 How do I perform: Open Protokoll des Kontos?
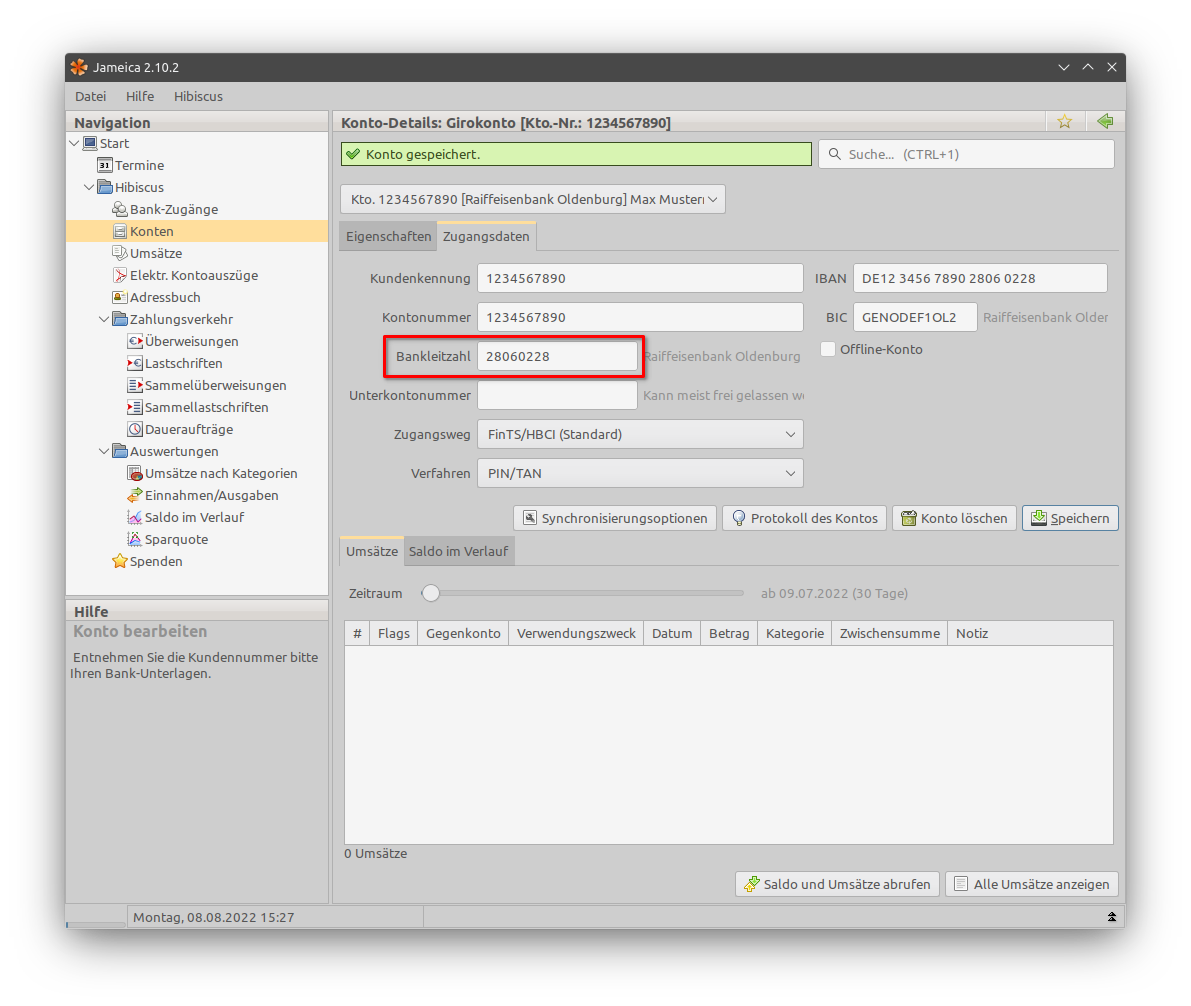click(x=804, y=518)
